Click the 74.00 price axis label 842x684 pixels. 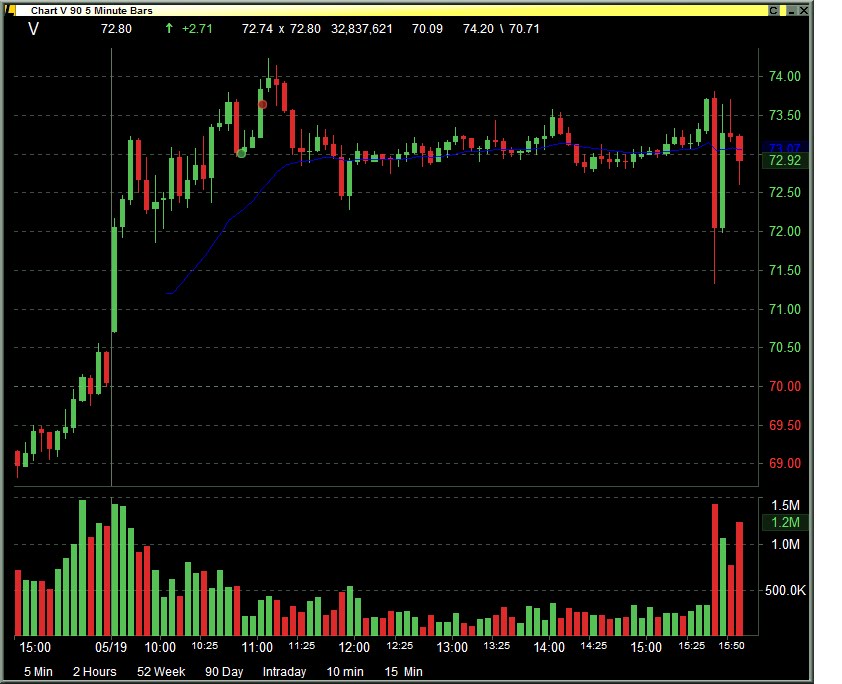pos(785,77)
